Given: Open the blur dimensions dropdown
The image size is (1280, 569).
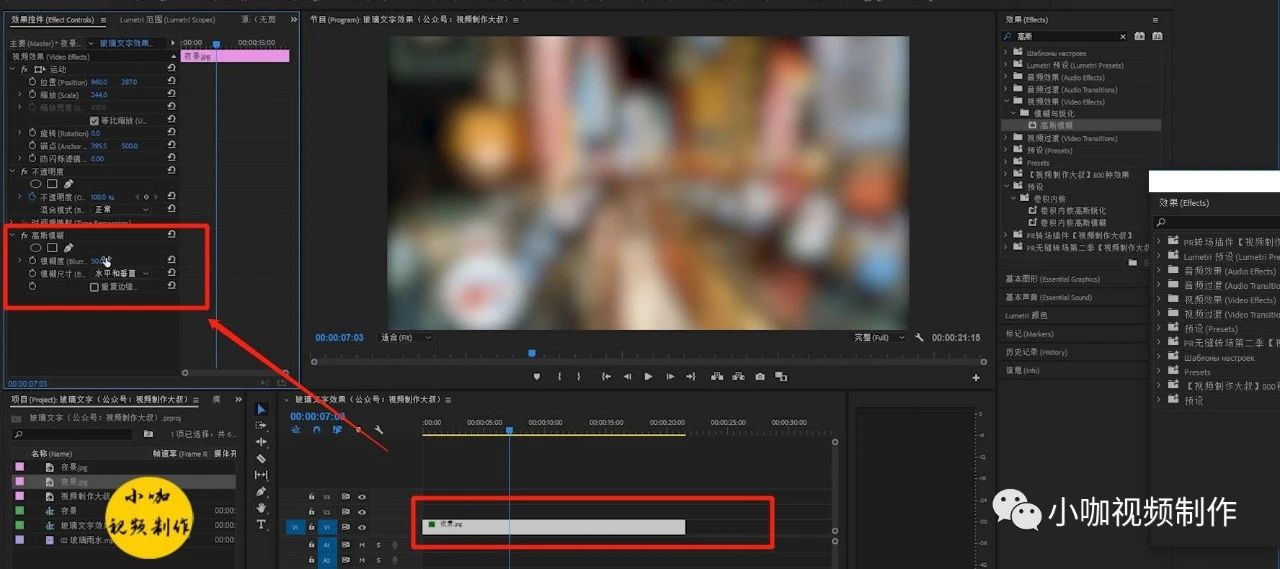Looking at the screenshot, I should click(120, 273).
